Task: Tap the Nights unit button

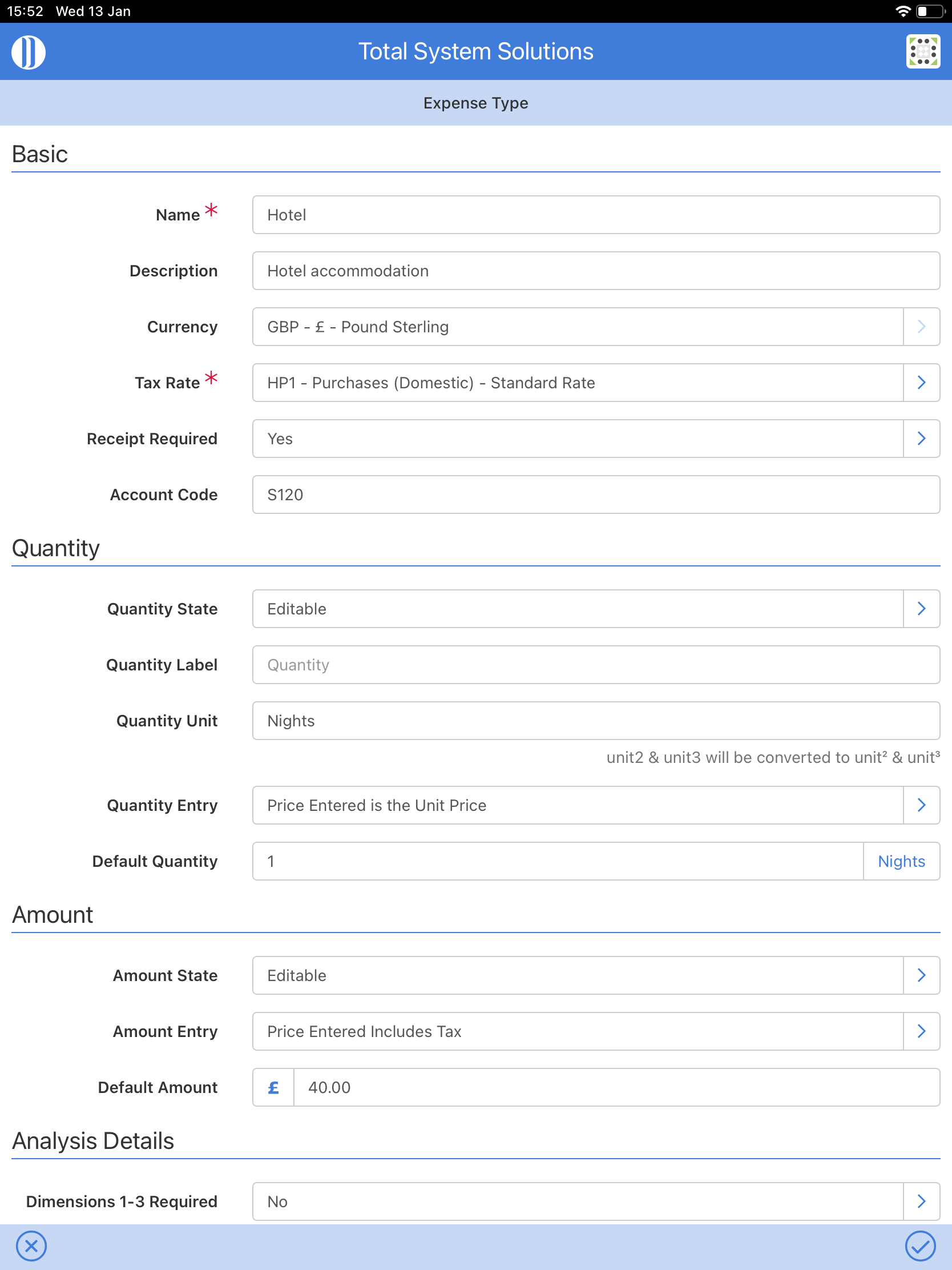Action: (x=902, y=861)
